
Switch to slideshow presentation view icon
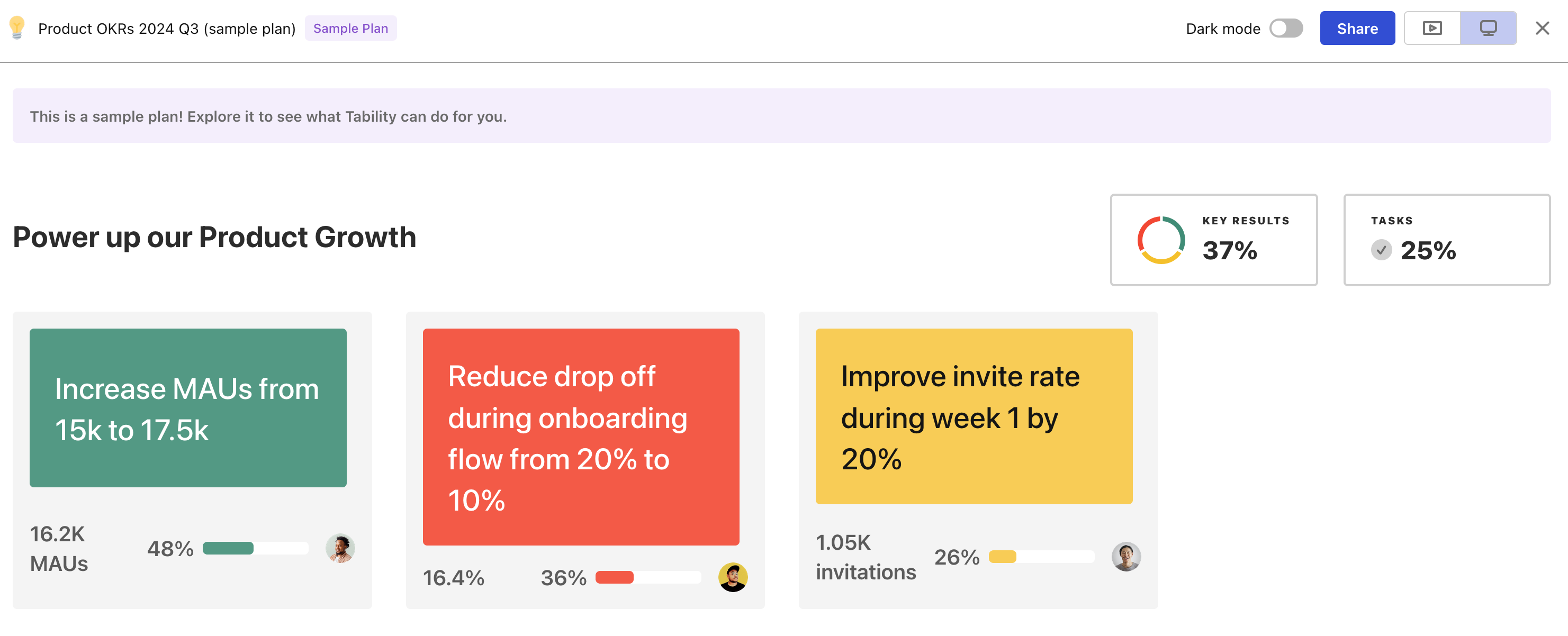point(1431,28)
